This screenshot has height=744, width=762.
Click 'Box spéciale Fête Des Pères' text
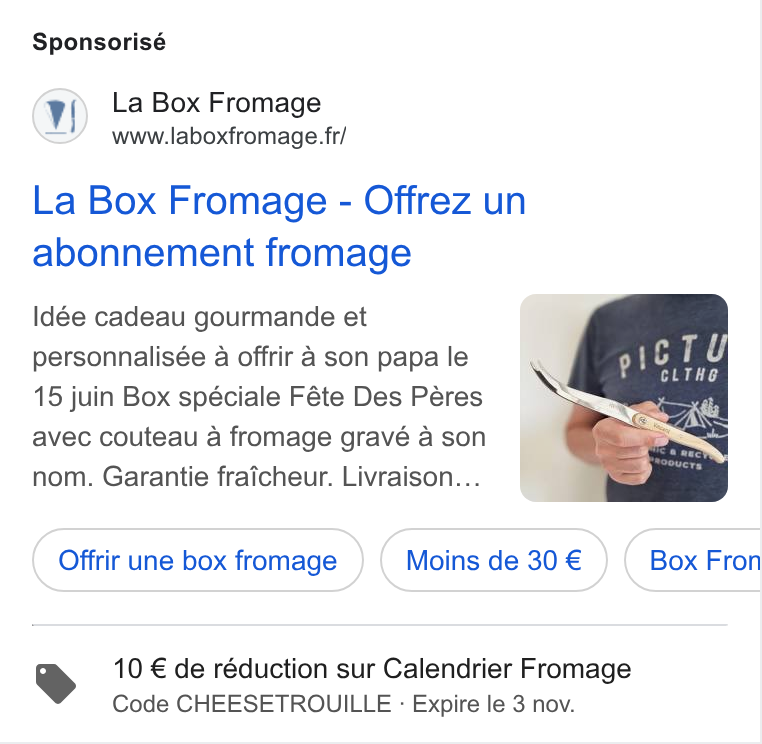point(302,397)
